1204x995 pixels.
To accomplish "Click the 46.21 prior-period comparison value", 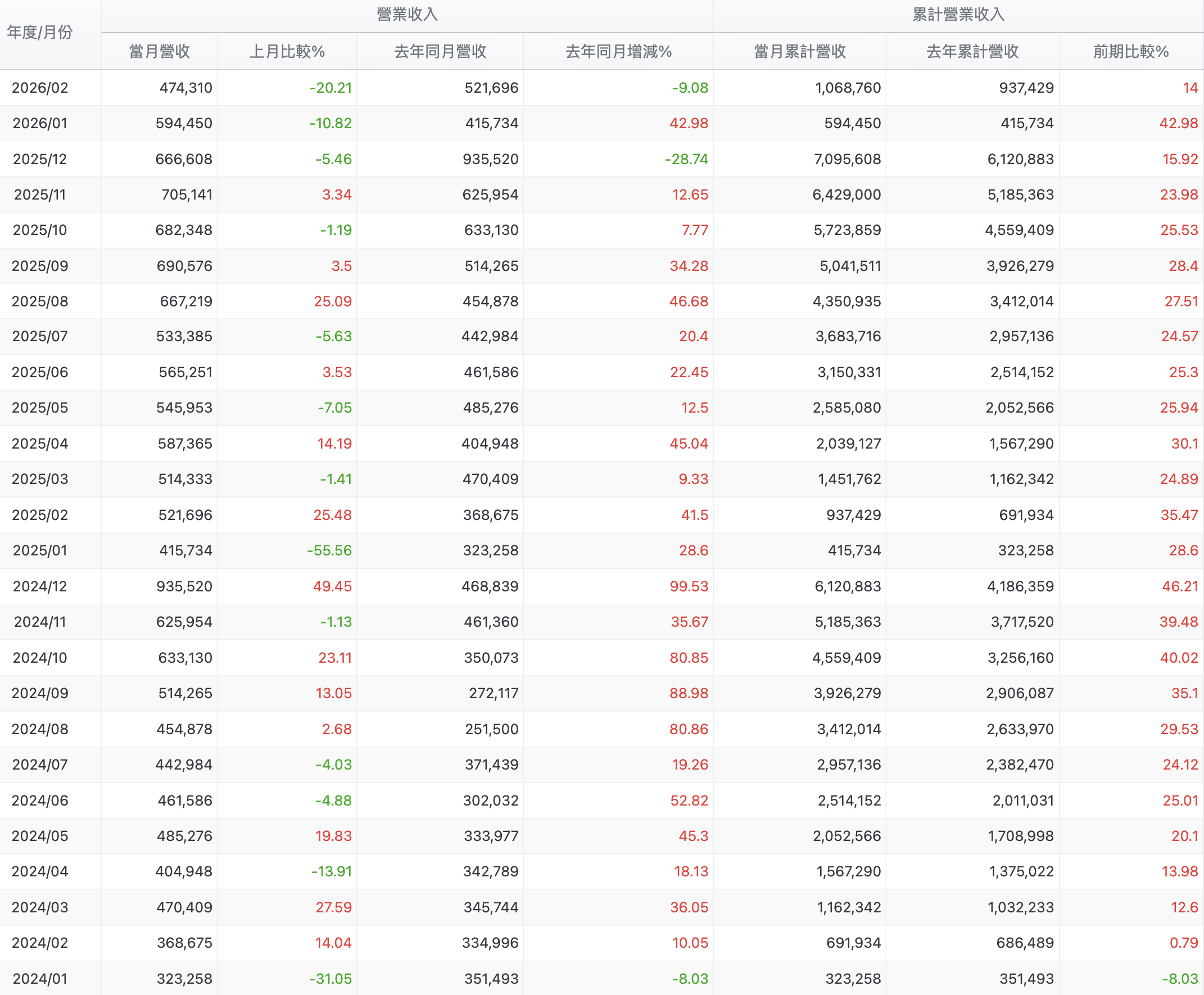I will pos(1179,586).
